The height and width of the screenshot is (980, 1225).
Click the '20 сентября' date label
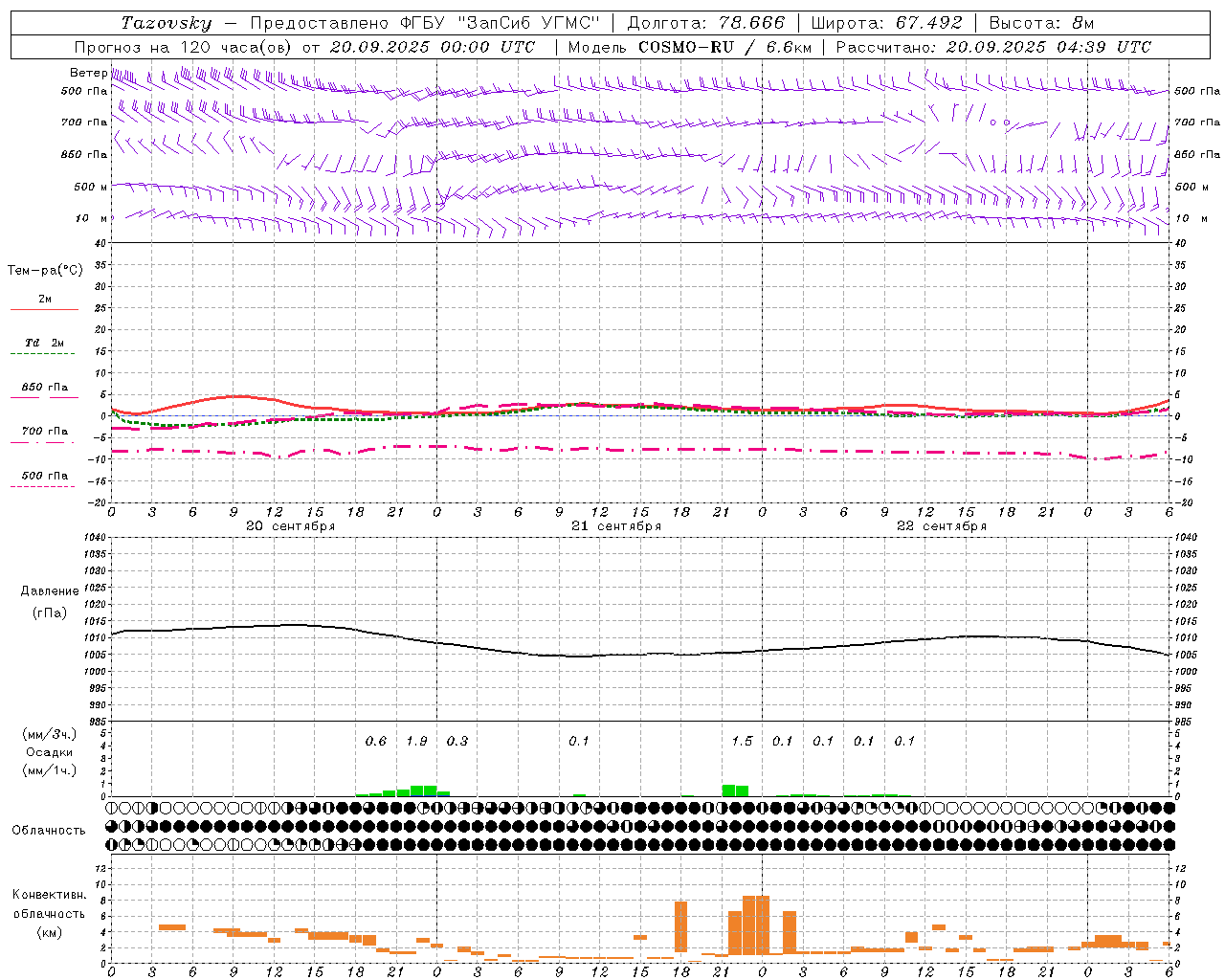pos(291,526)
